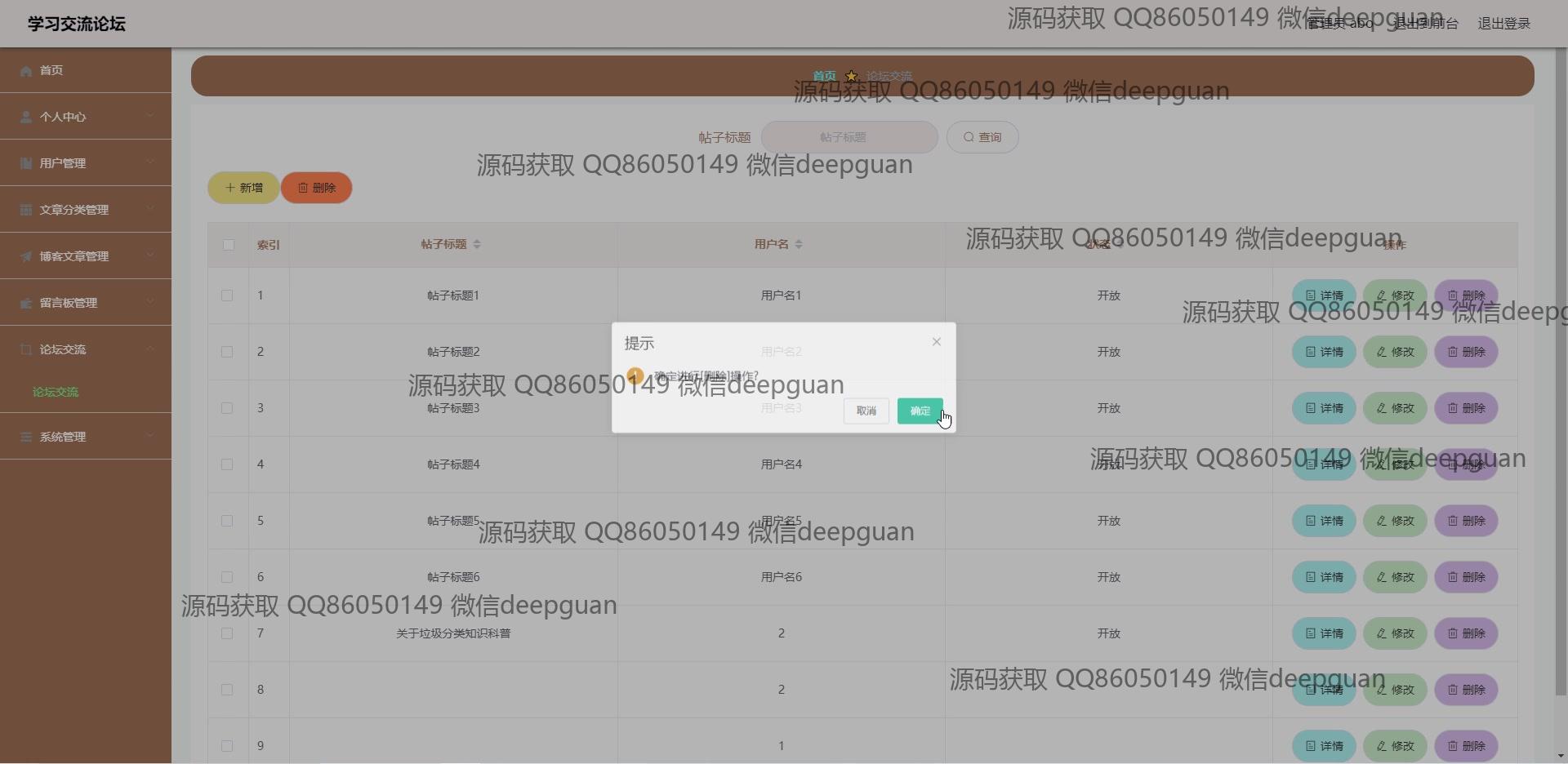Click the 文章分类管理 sidebar icon

(26, 210)
